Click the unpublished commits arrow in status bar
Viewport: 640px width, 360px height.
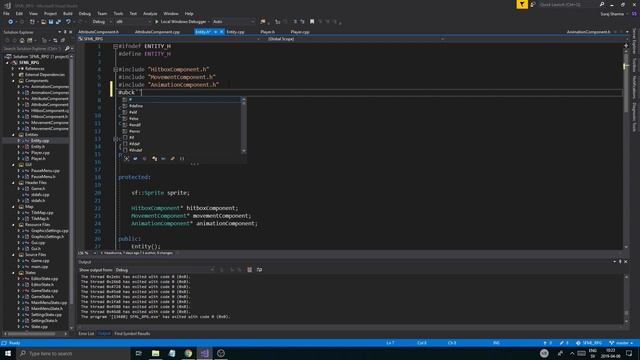coord(547,343)
